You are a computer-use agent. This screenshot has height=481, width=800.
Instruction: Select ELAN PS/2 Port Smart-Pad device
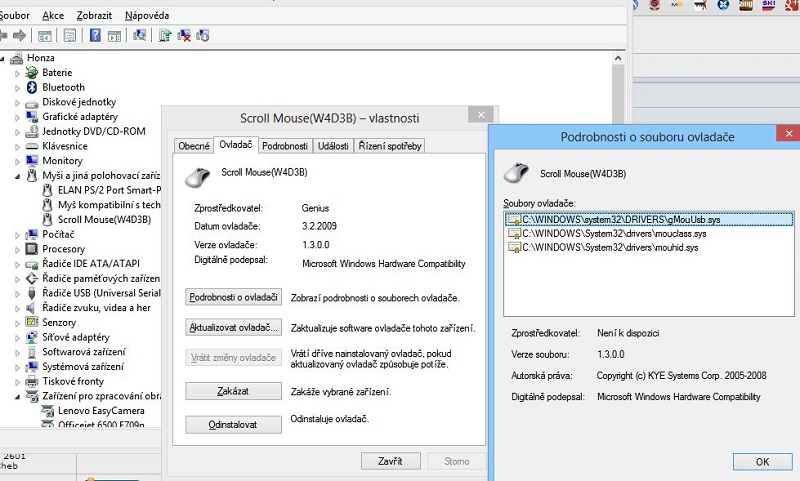(x=109, y=190)
